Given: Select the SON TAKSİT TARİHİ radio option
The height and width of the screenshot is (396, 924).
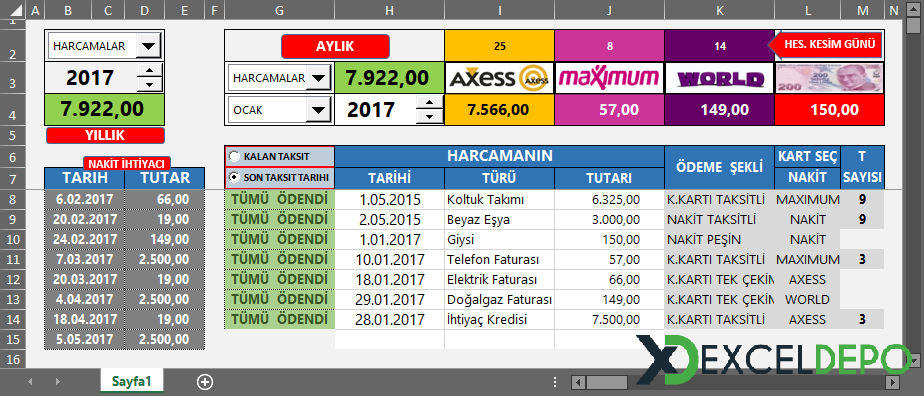Looking at the screenshot, I should (235, 177).
